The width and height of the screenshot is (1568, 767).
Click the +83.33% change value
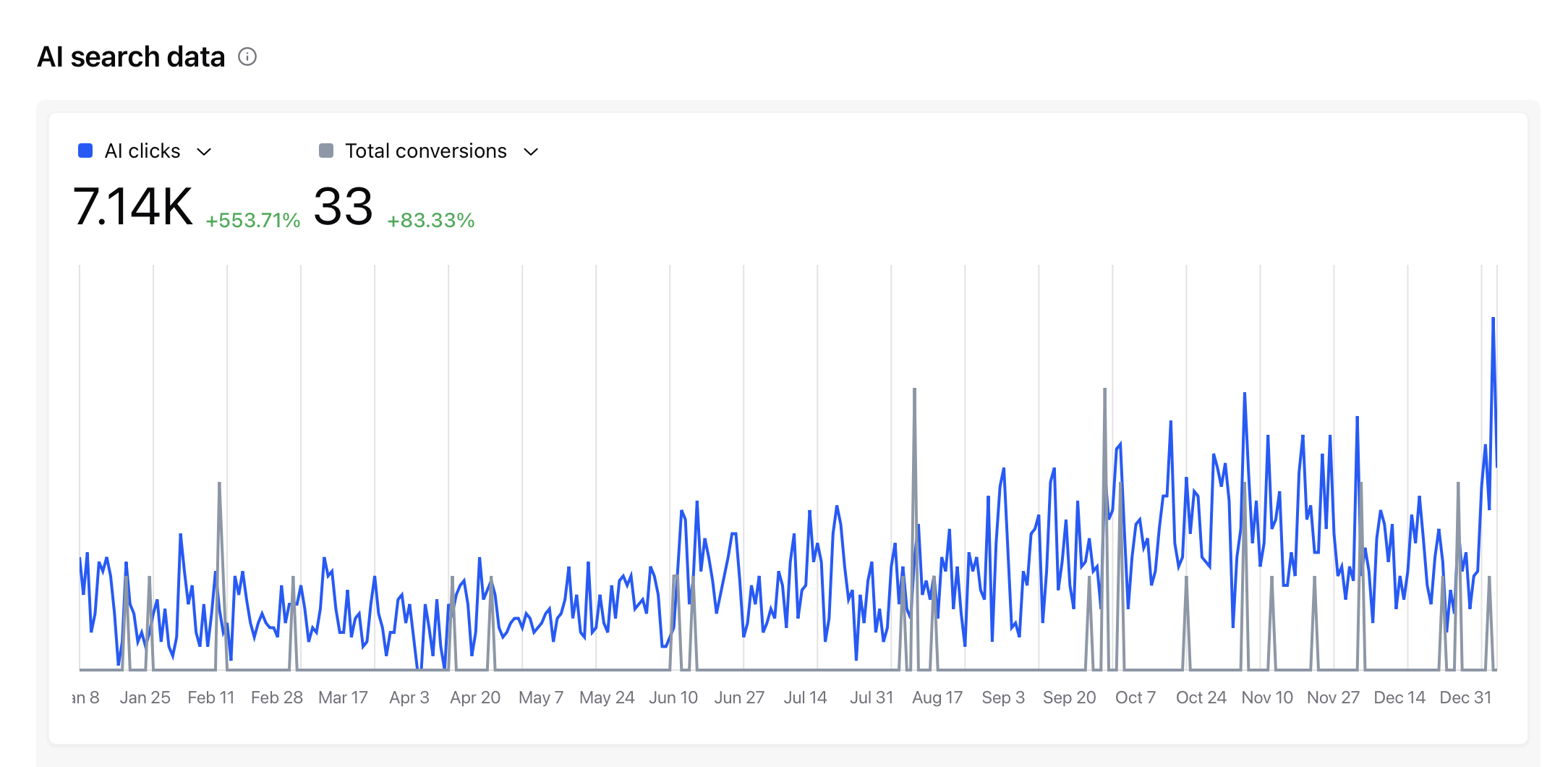[x=431, y=220]
